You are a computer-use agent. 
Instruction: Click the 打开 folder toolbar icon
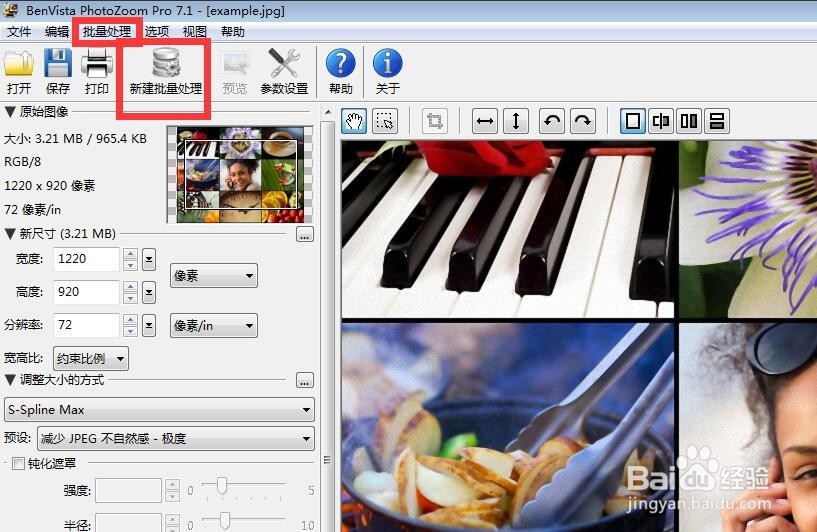pos(19,71)
